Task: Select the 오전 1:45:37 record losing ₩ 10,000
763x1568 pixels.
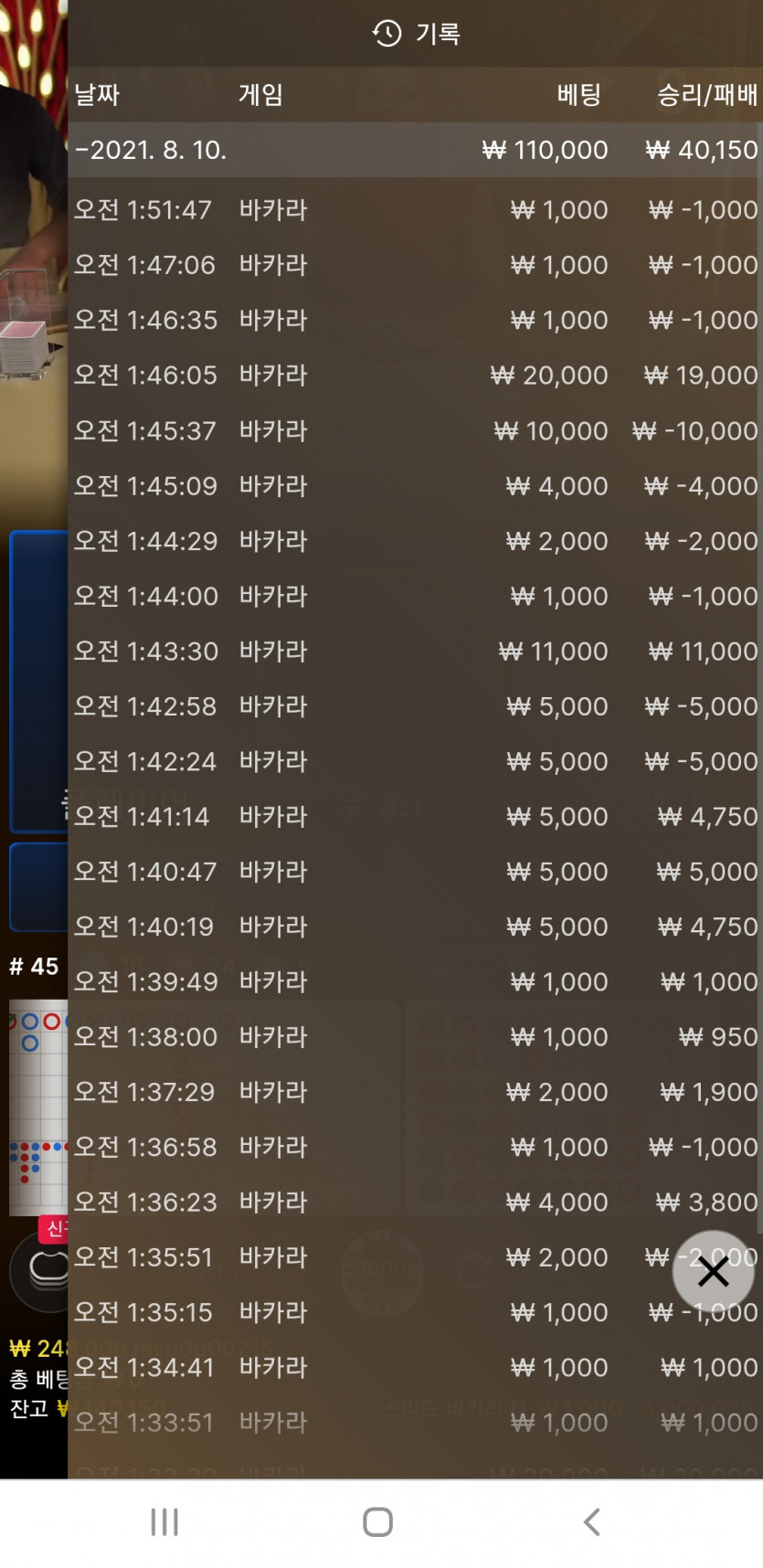Action: coord(415,430)
